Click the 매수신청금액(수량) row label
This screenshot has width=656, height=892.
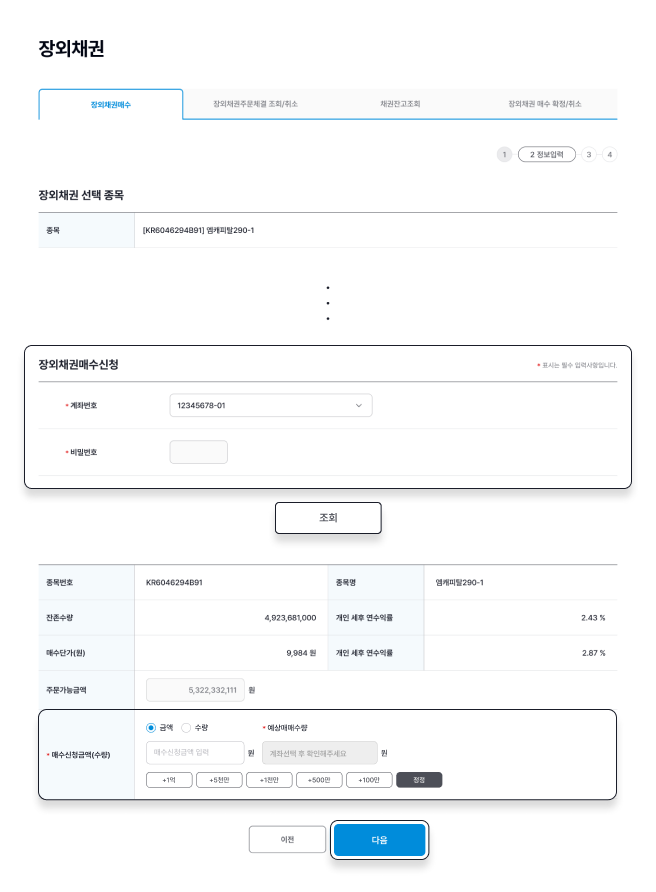[79, 755]
